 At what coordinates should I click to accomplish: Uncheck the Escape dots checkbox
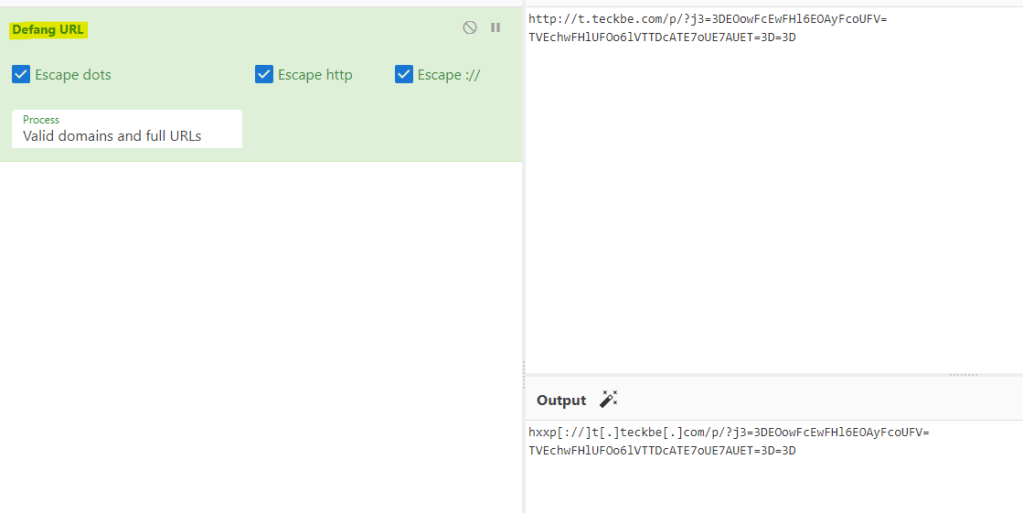(21, 74)
